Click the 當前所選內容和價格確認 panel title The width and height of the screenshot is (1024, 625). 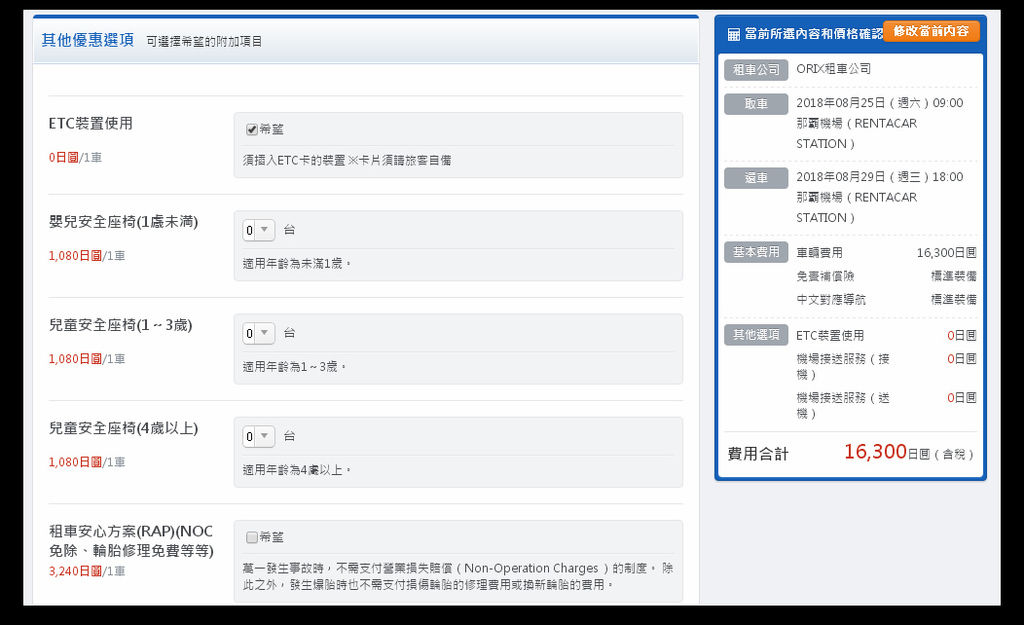click(814, 34)
